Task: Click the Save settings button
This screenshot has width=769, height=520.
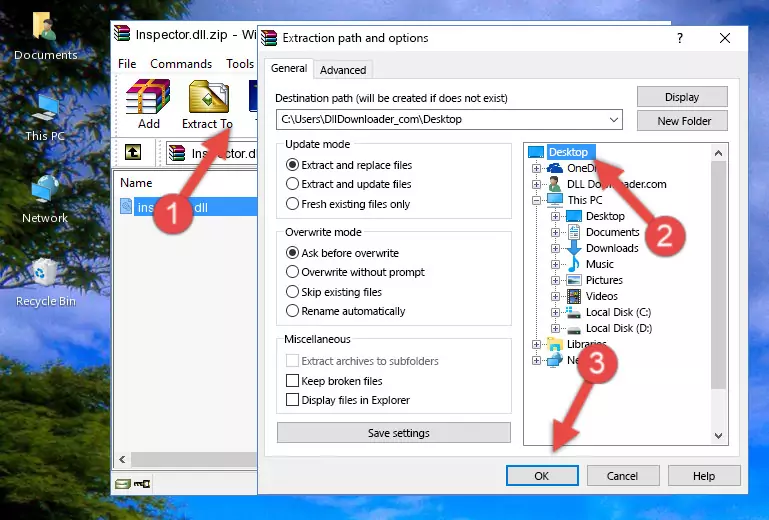Action: pos(394,433)
